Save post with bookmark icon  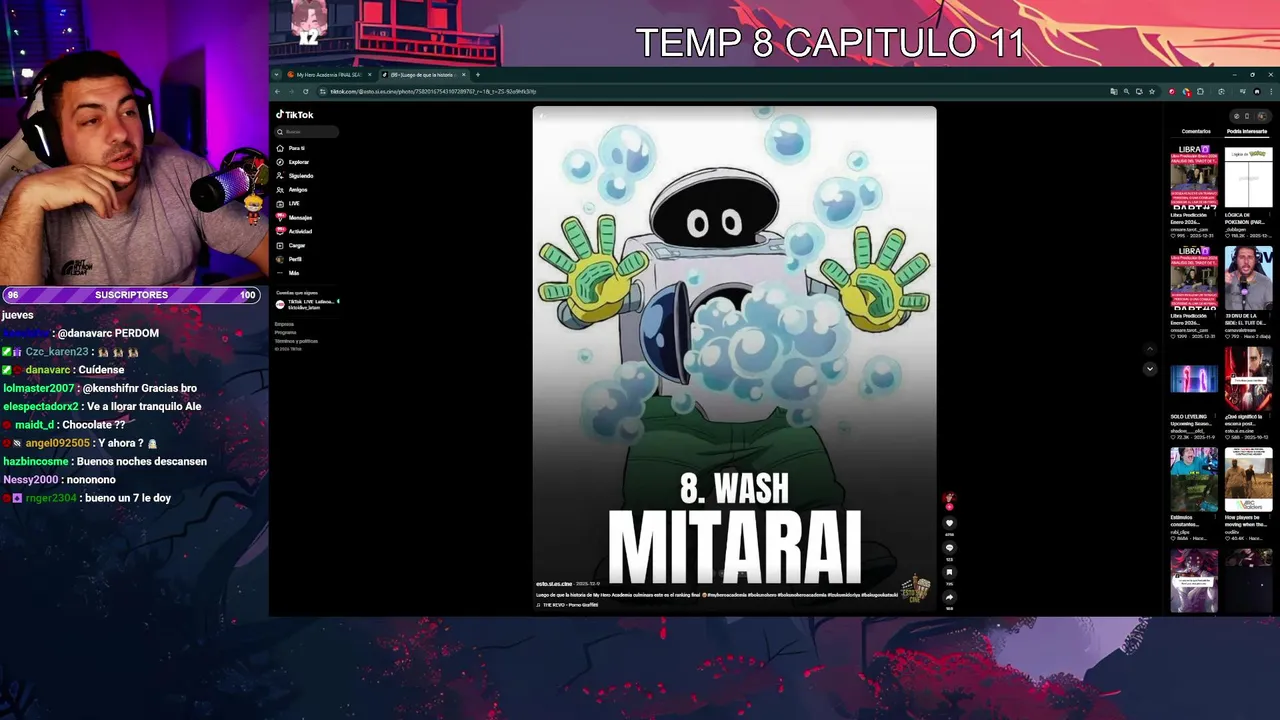coord(950,573)
